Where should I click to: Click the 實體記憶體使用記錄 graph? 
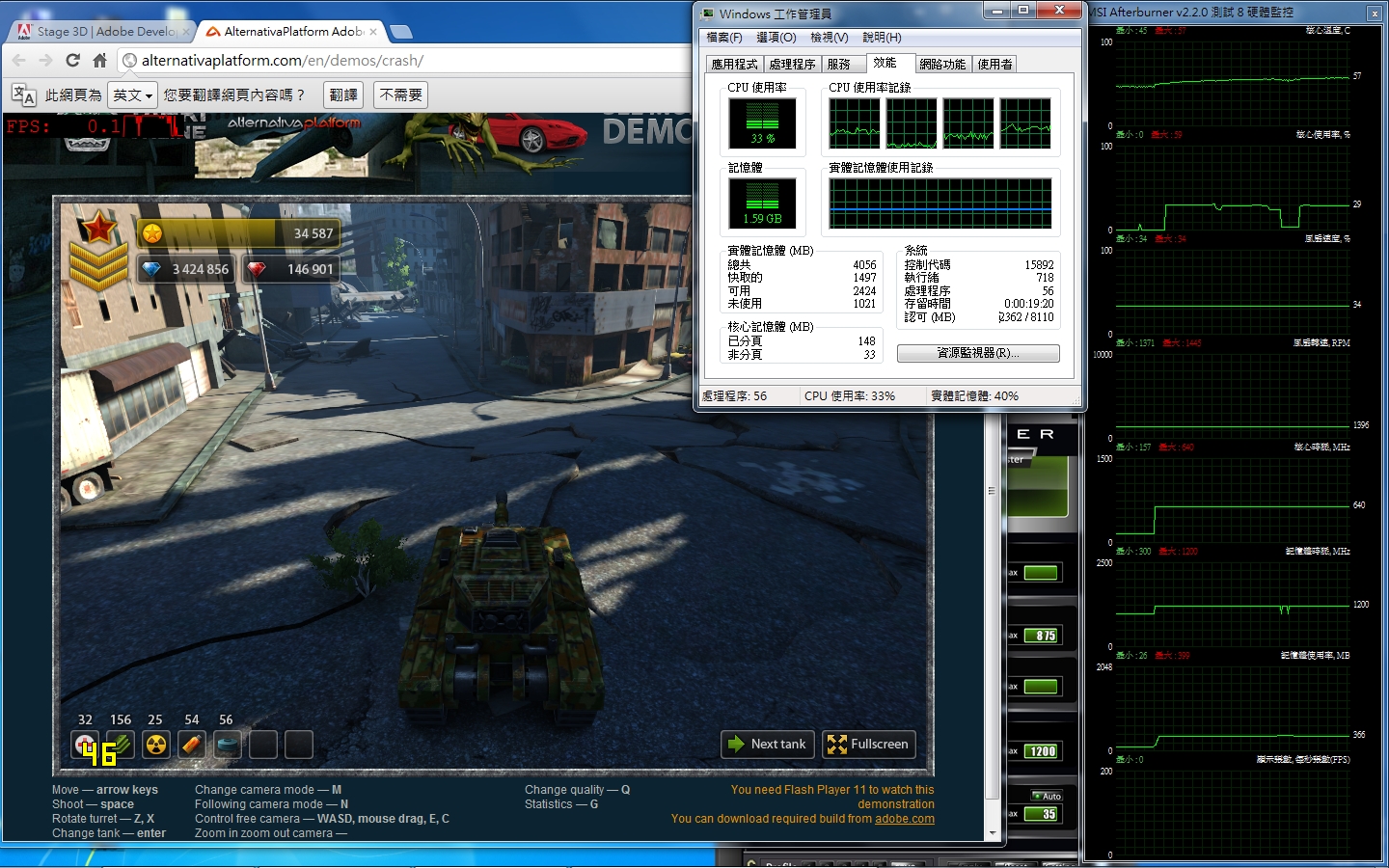pos(940,203)
